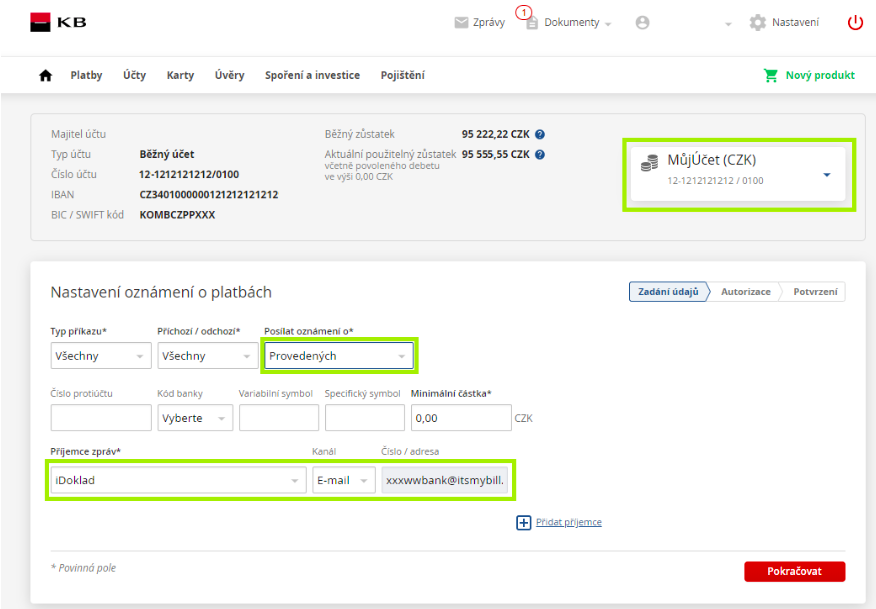Click the green shopping cart icon

[x=771, y=75]
